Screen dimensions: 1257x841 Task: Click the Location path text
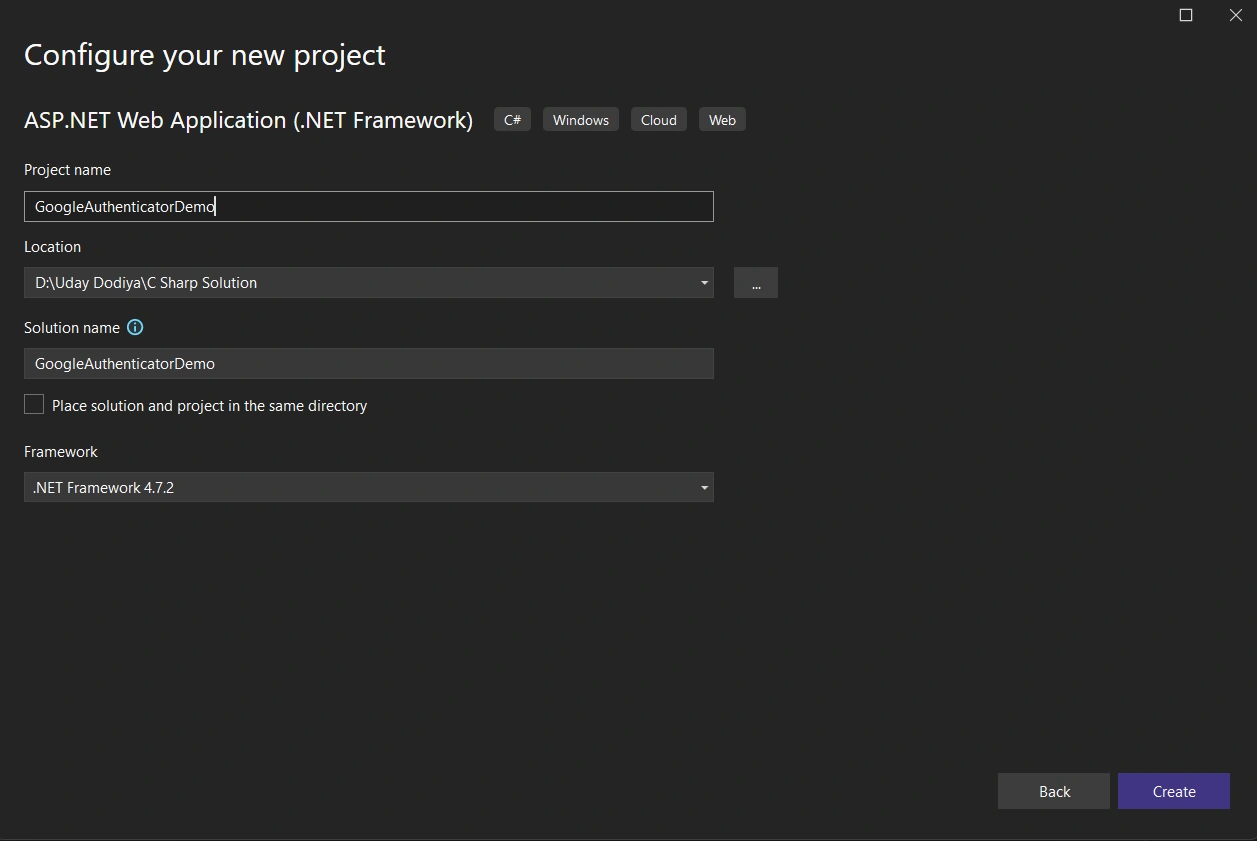[x=146, y=283]
